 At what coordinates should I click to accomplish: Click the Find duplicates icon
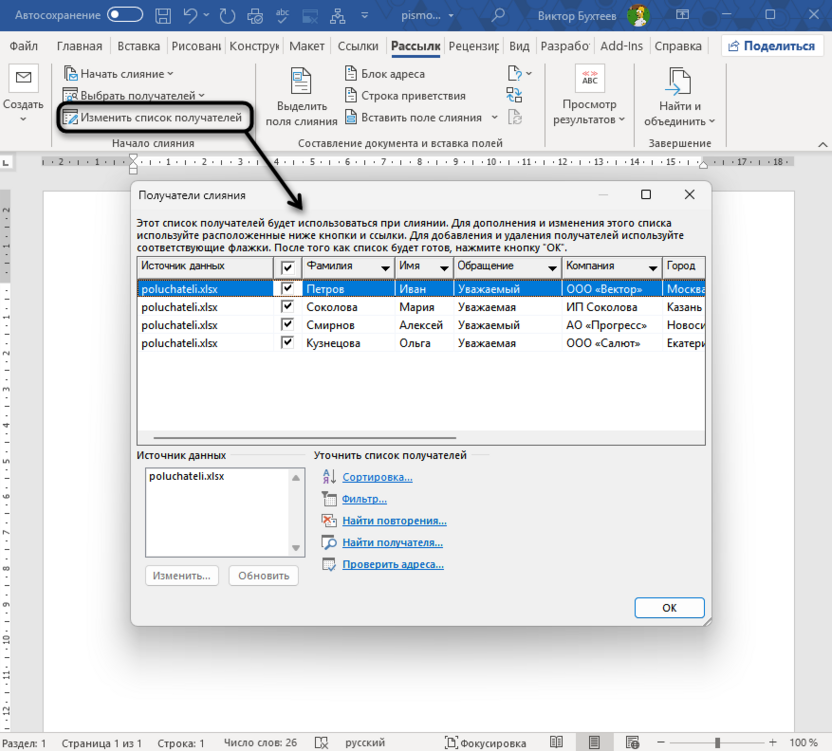(x=329, y=520)
